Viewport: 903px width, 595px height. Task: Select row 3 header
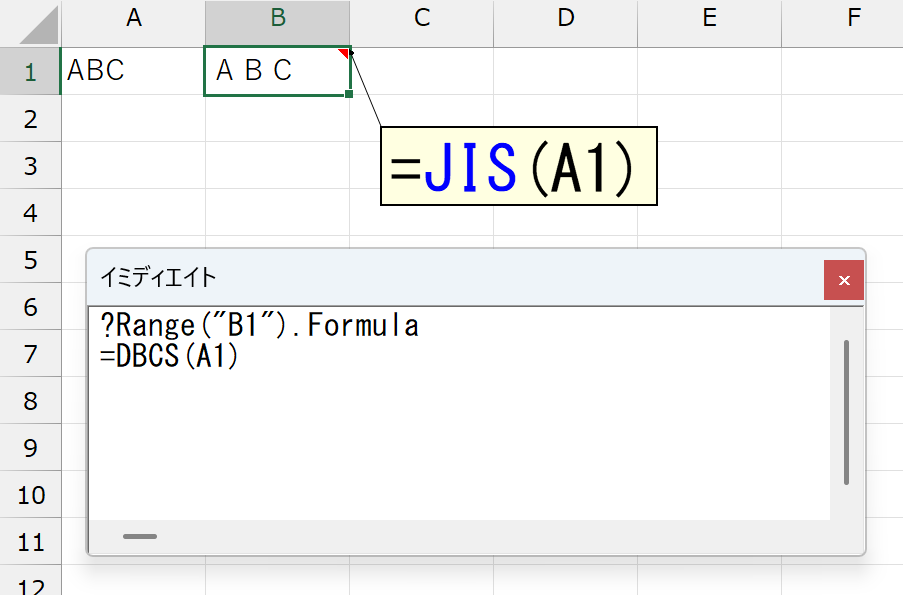point(31,165)
